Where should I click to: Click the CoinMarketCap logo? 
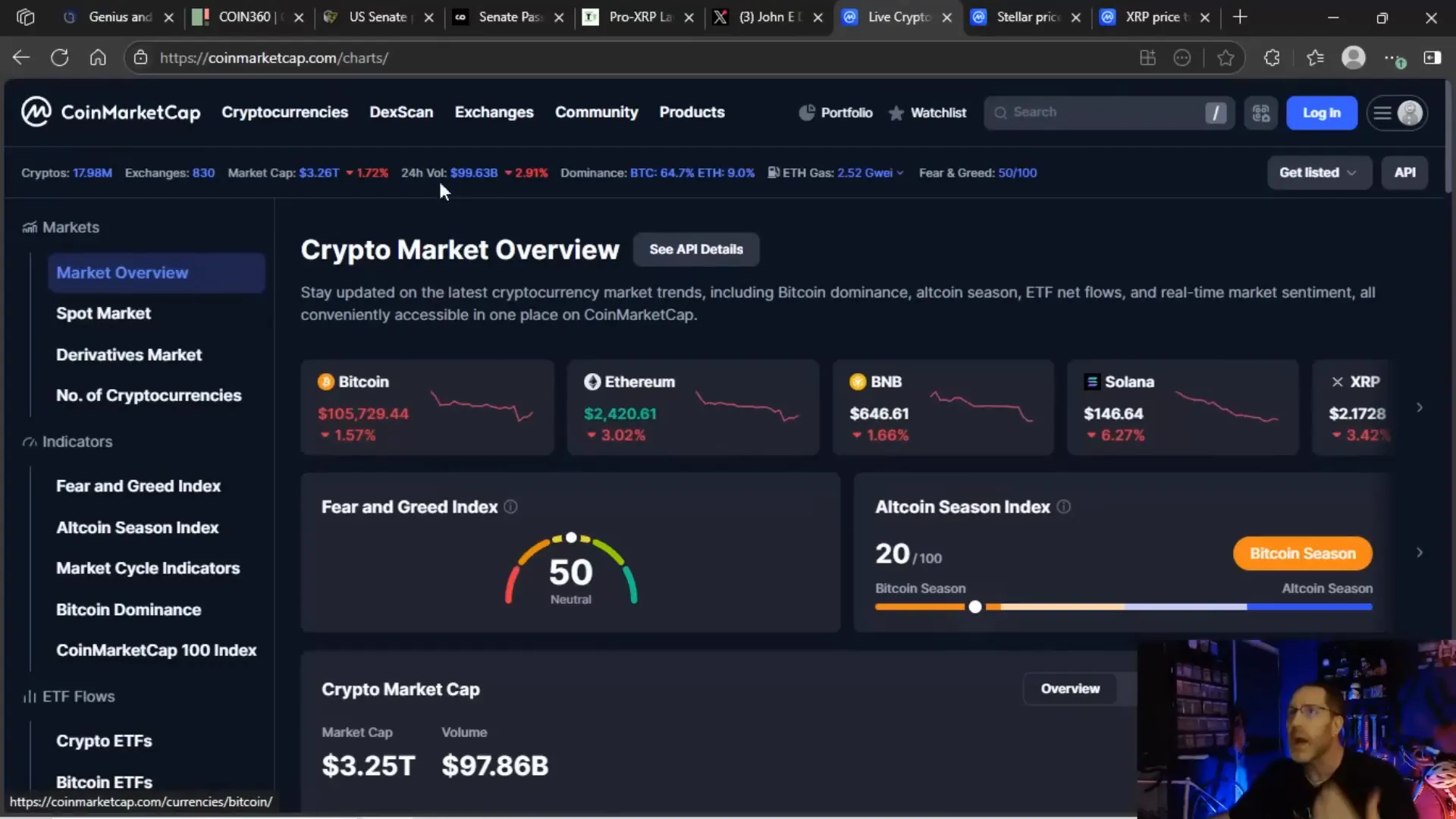[x=111, y=112]
